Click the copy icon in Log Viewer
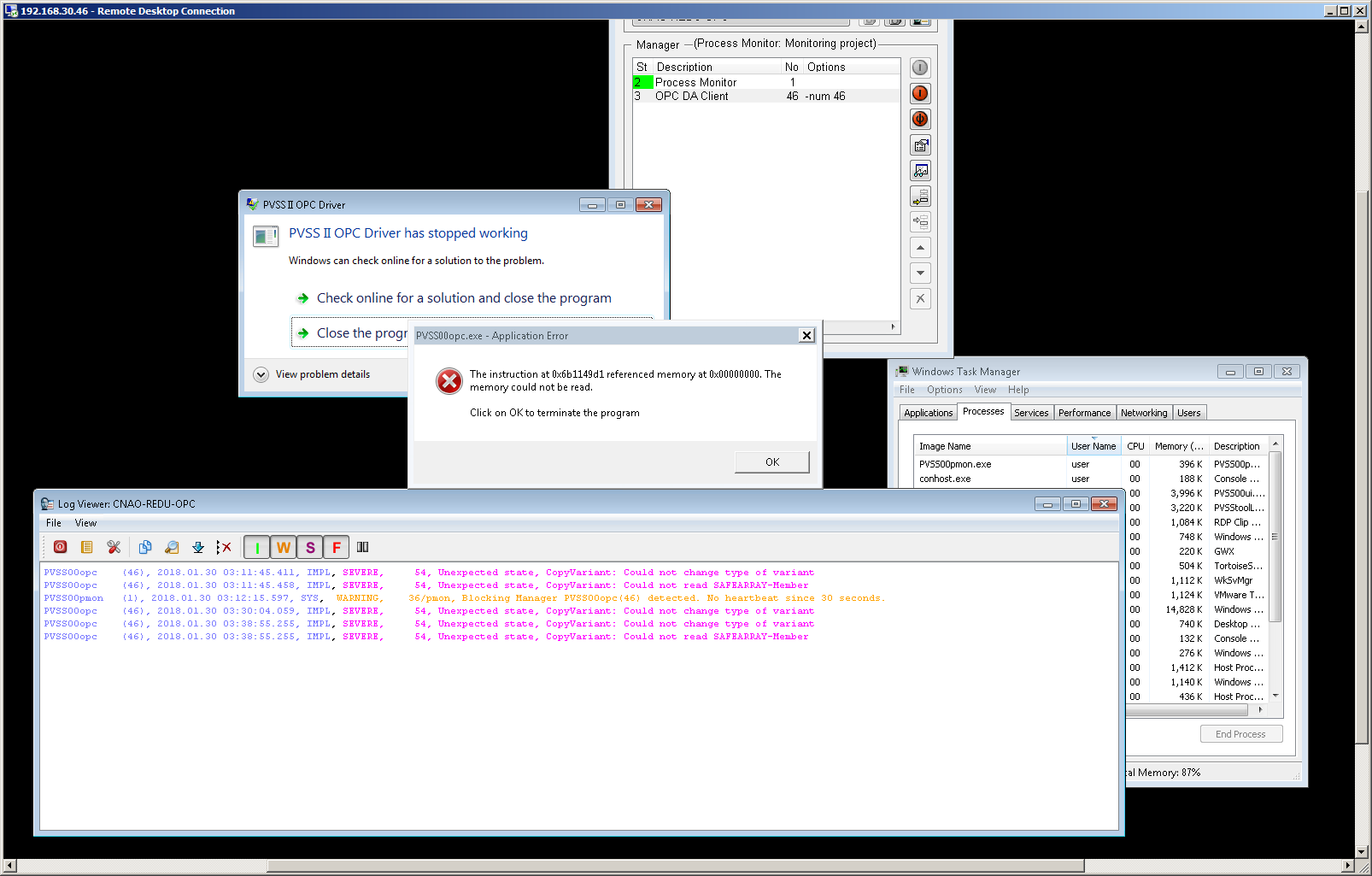This screenshot has width=1372, height=876. pyautogui.click(x=145, y=547)
